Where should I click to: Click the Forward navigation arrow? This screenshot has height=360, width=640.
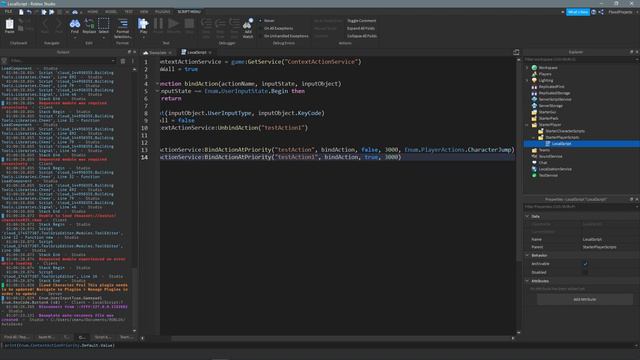[x=59, y=25]
